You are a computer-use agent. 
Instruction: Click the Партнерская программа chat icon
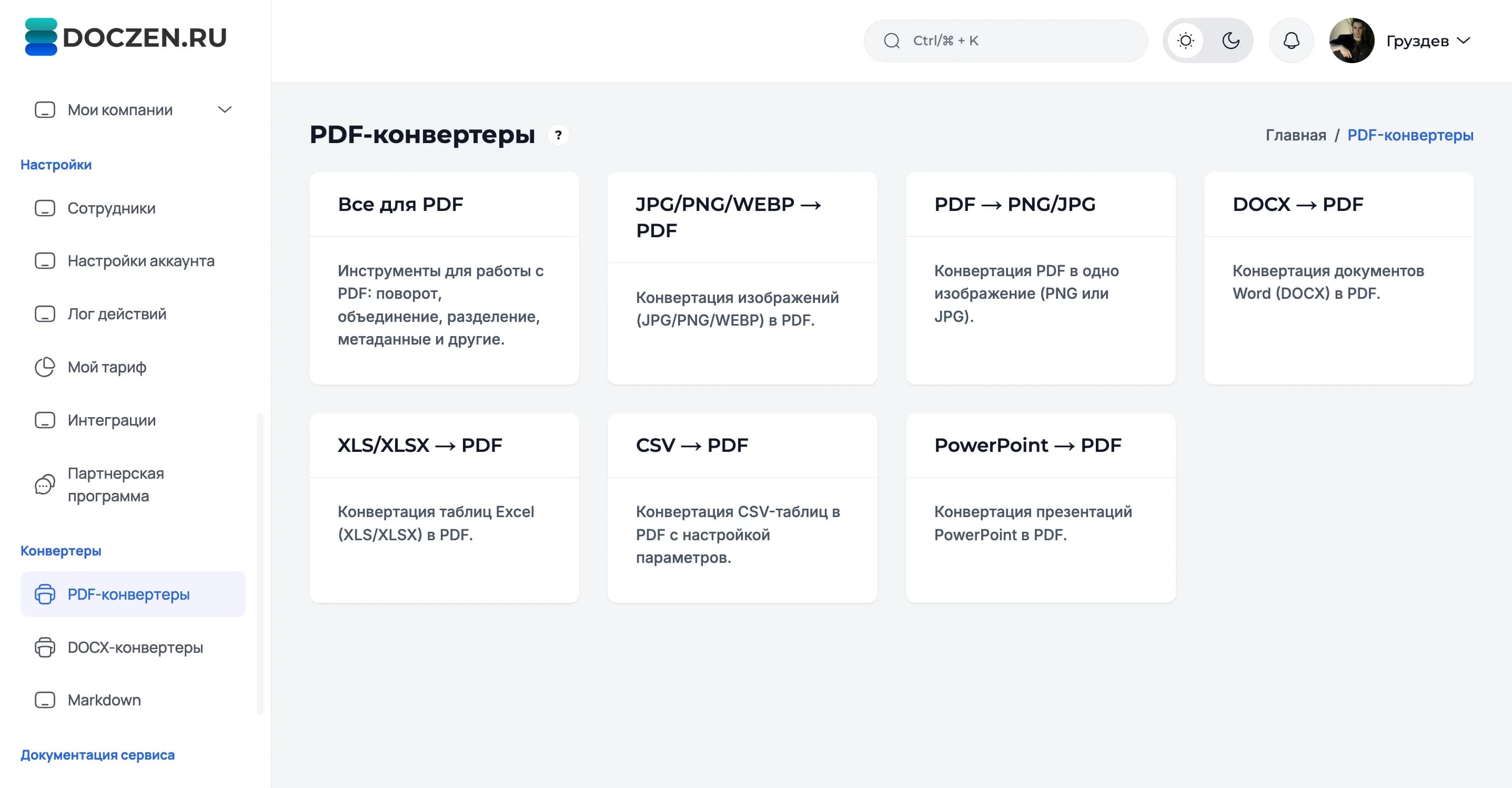(45, 484)
